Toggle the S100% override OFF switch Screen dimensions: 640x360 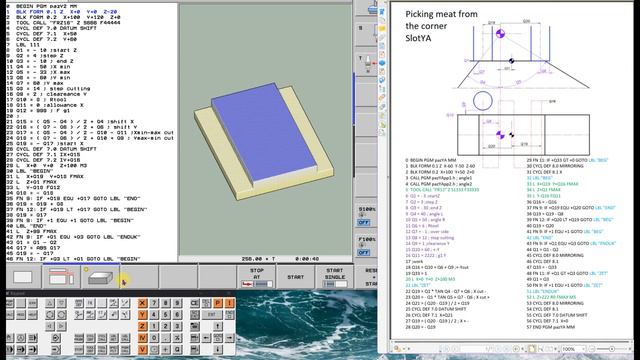click(363, 222)
